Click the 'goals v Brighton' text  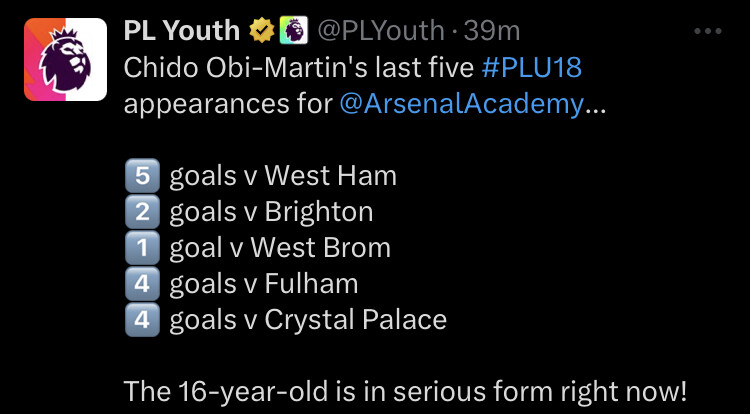pos(271,212)
